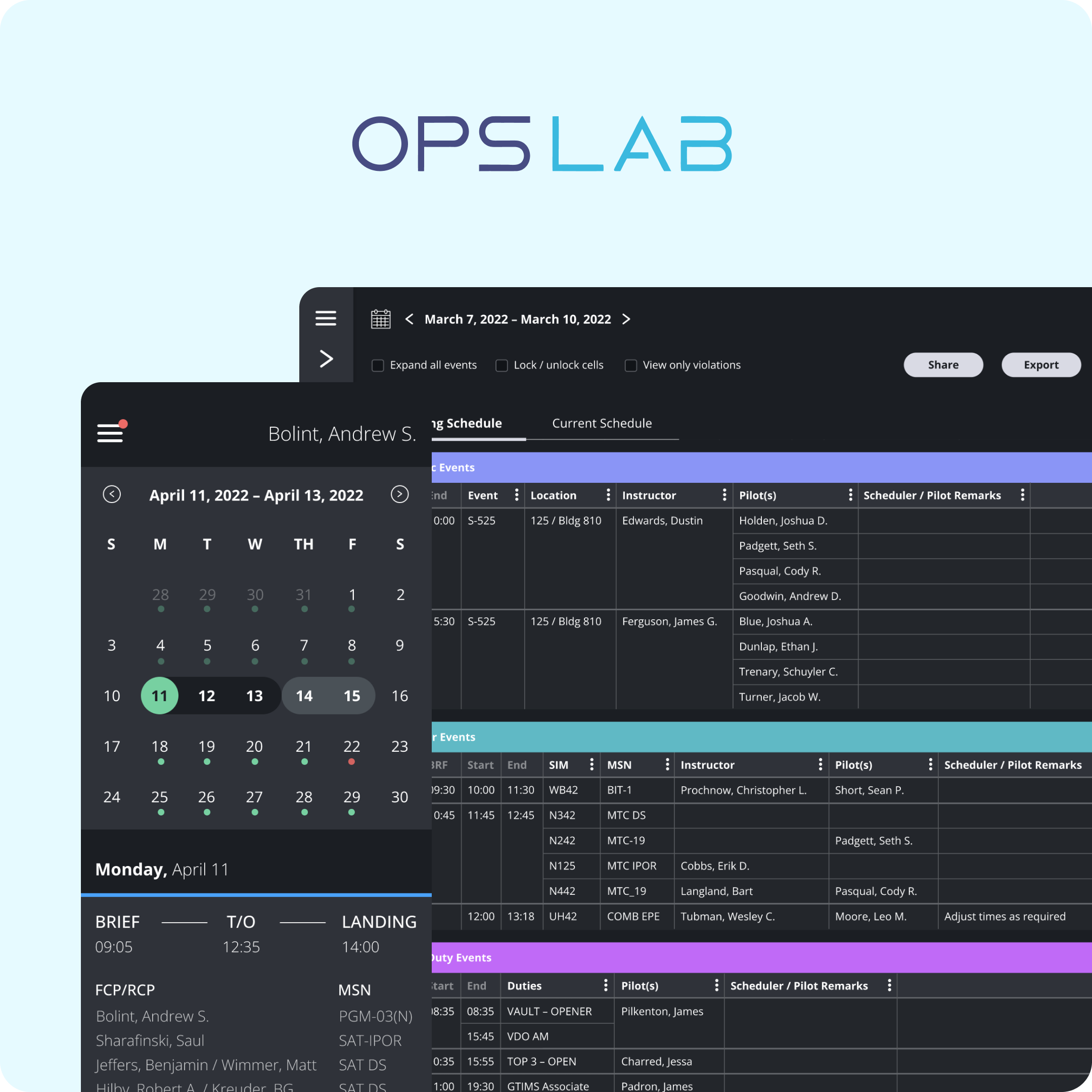Open mobile panel hamburger menu with notification dot
Image resolution: width=1092 pixels, height=1092 pixels.
(111, 432)
